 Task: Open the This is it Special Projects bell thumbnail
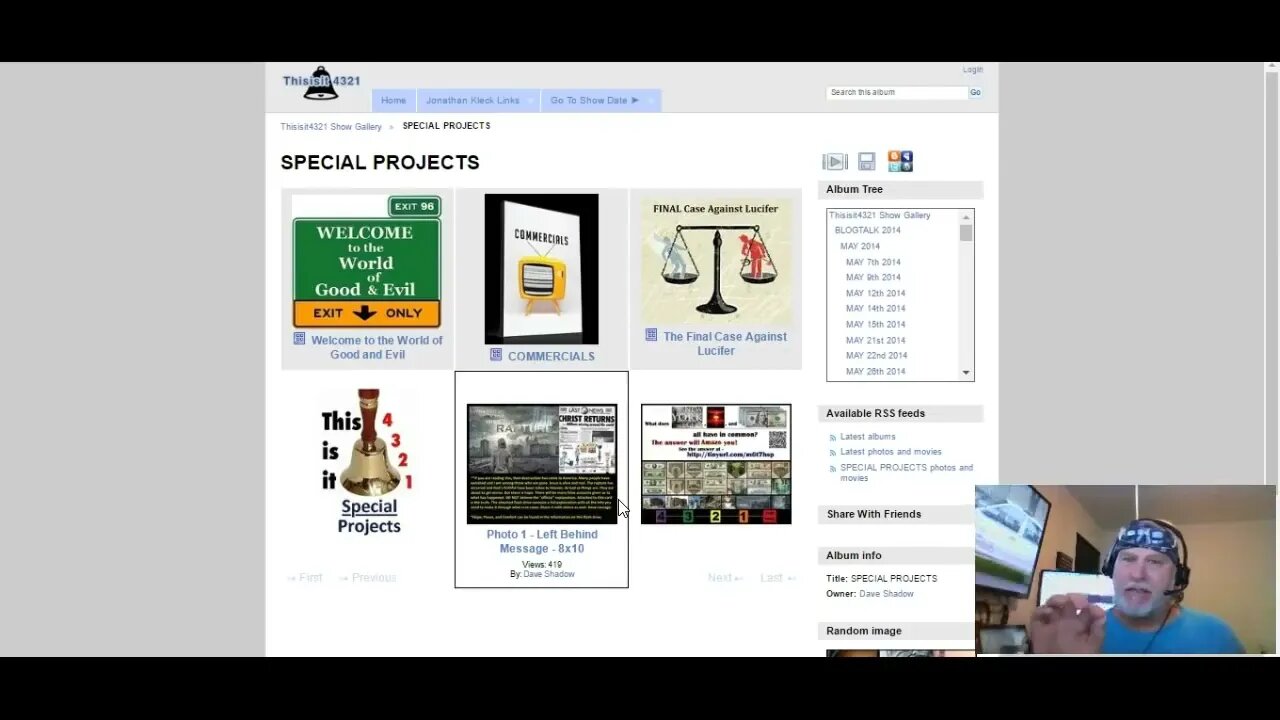pyautogui.click(x=367, y=463)
